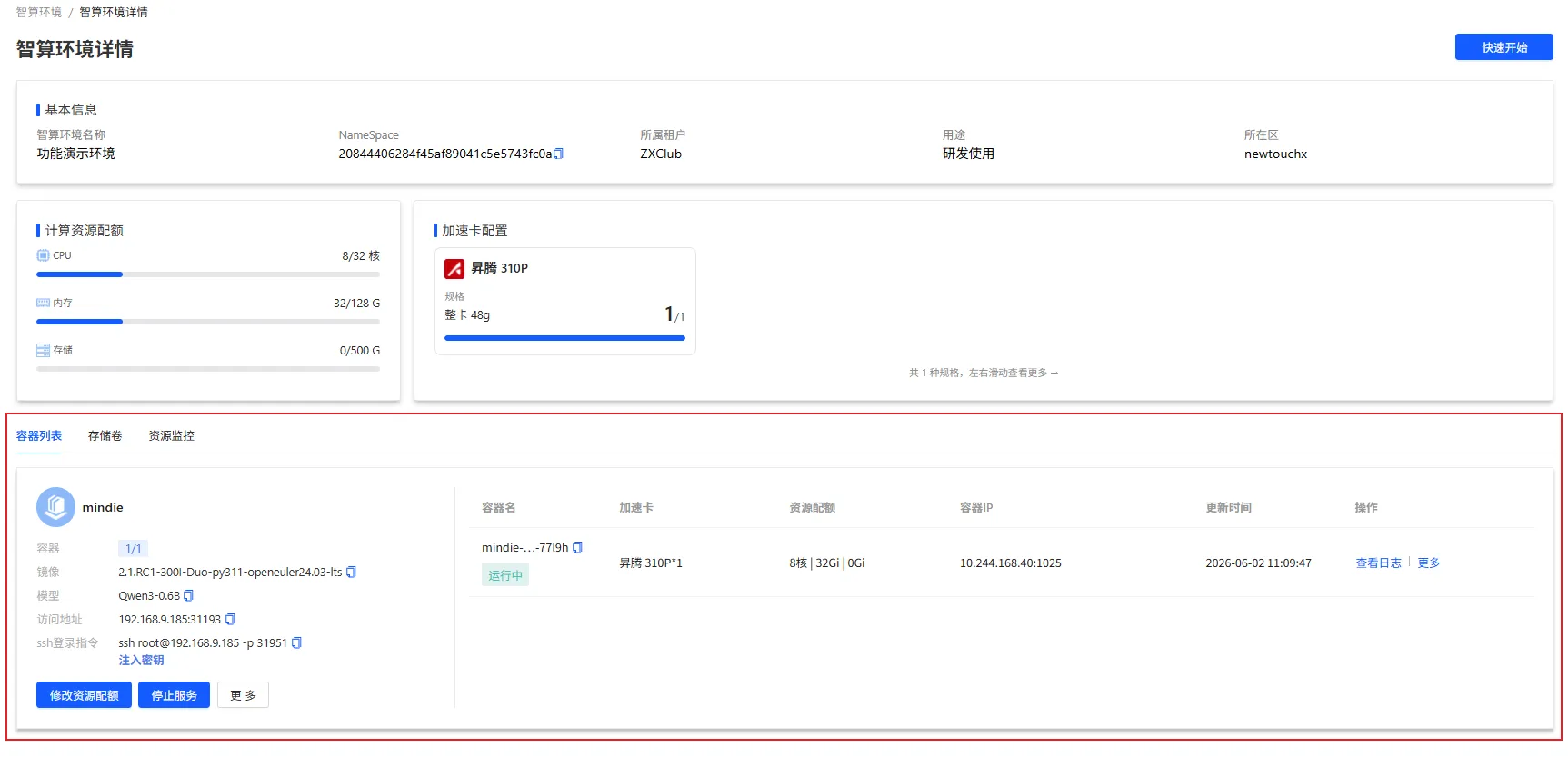1568x757 pixels.
Task: Click the 32/128 G memory usage value
Action: [x=356, y=303]
